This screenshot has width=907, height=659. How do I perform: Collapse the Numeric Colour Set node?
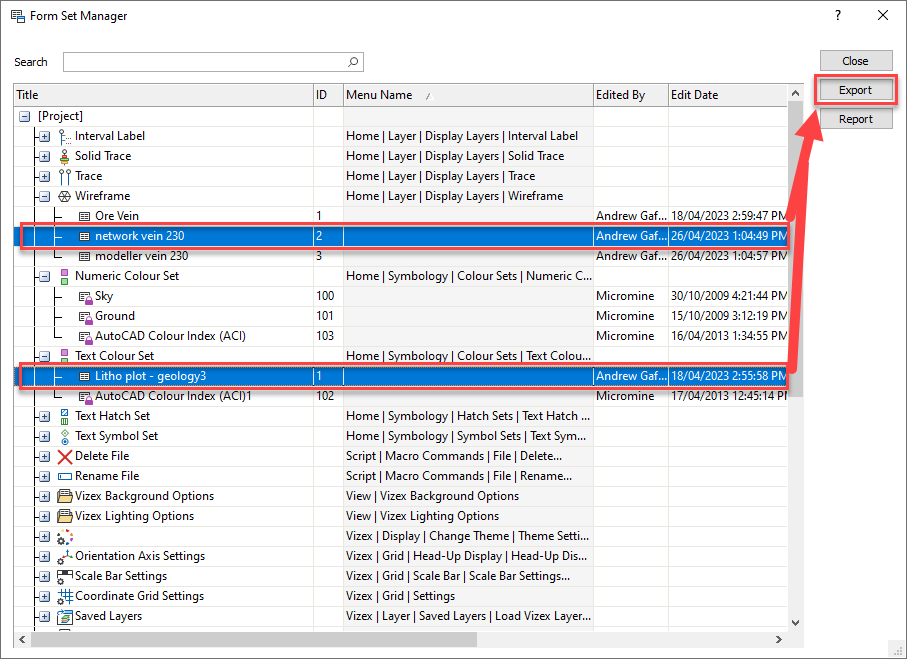click(x=44, y=276)
